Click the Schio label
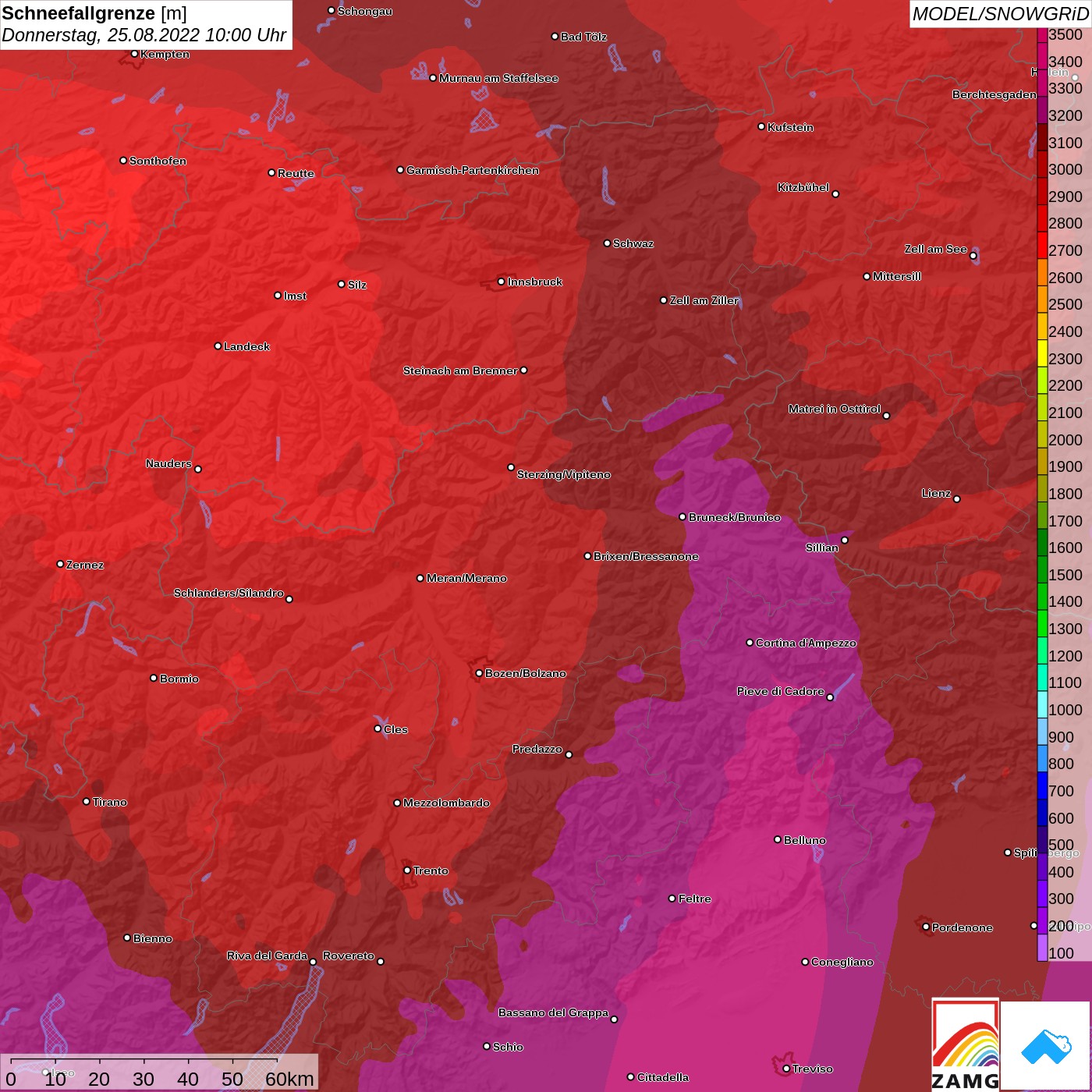This screenshot has width=1092, height=1092. [x=508, y=1047]
